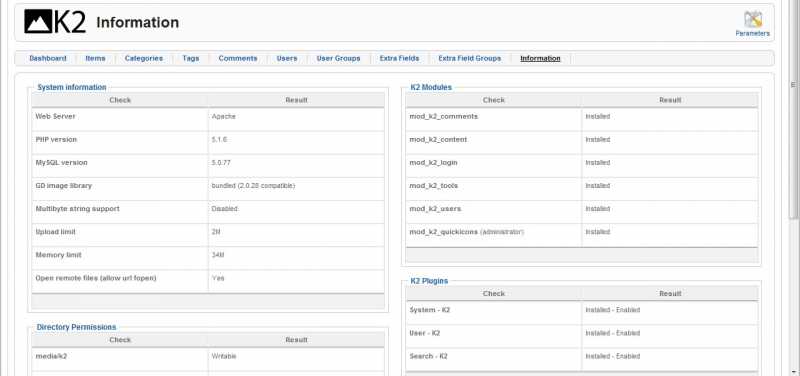
Task: Click Result column header in Directory Permissions
Action: (x=296, y=340)
